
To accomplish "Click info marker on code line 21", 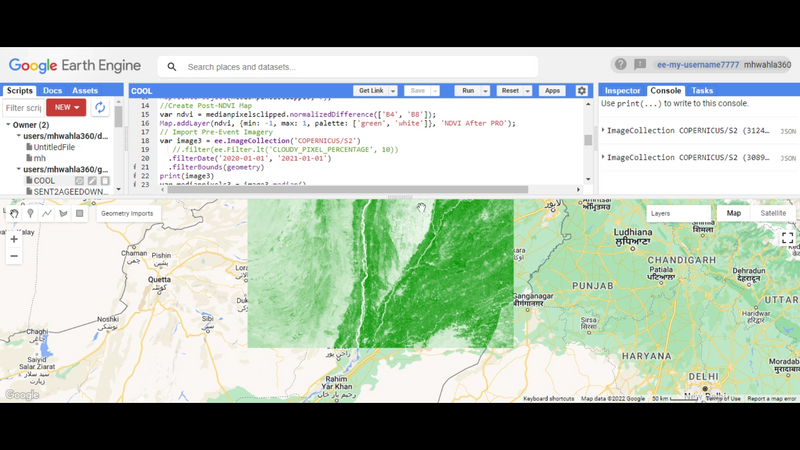I will (x=135, y=167).
